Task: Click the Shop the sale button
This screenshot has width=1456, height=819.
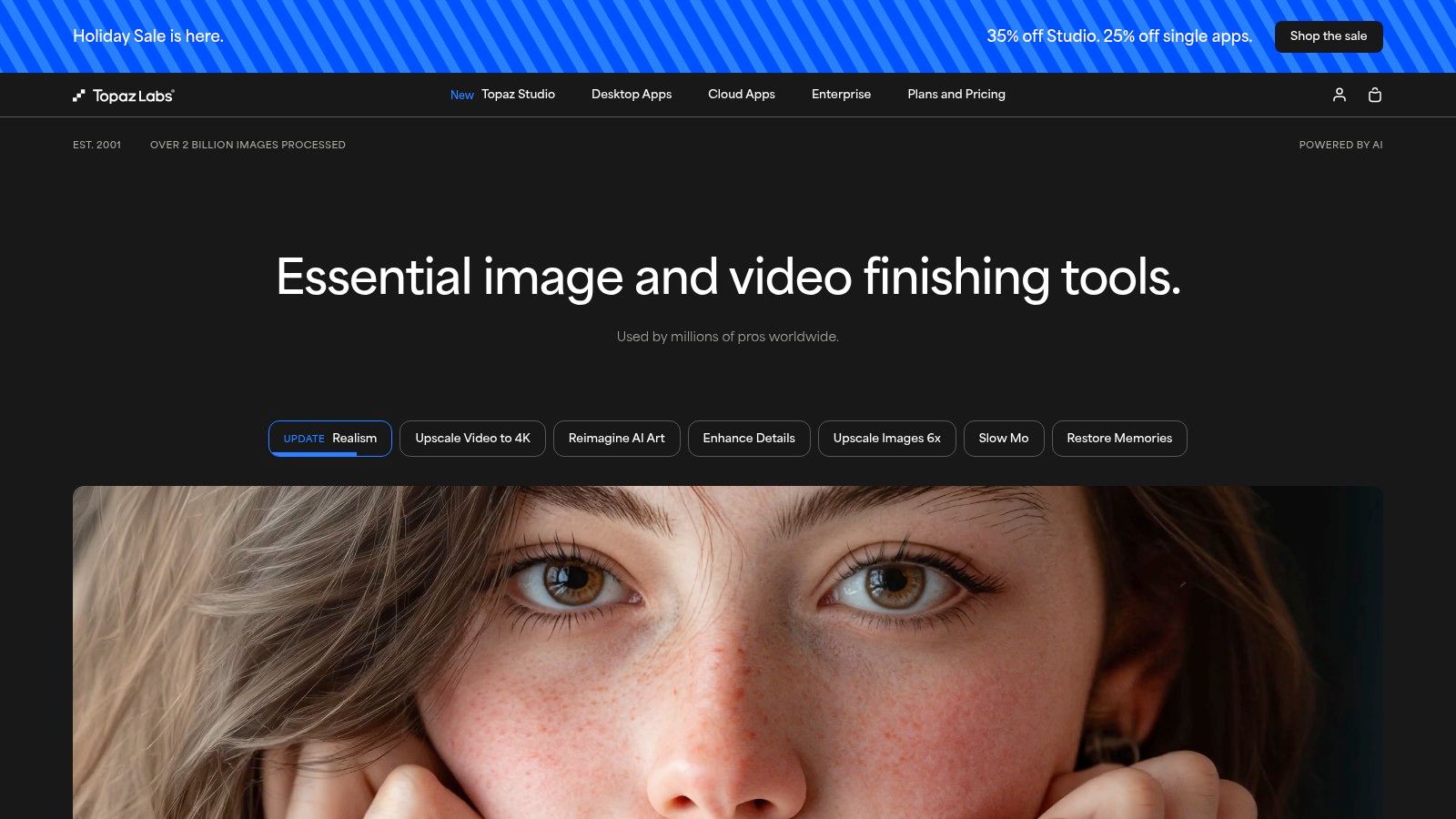Action: (x=1328, y=36)
